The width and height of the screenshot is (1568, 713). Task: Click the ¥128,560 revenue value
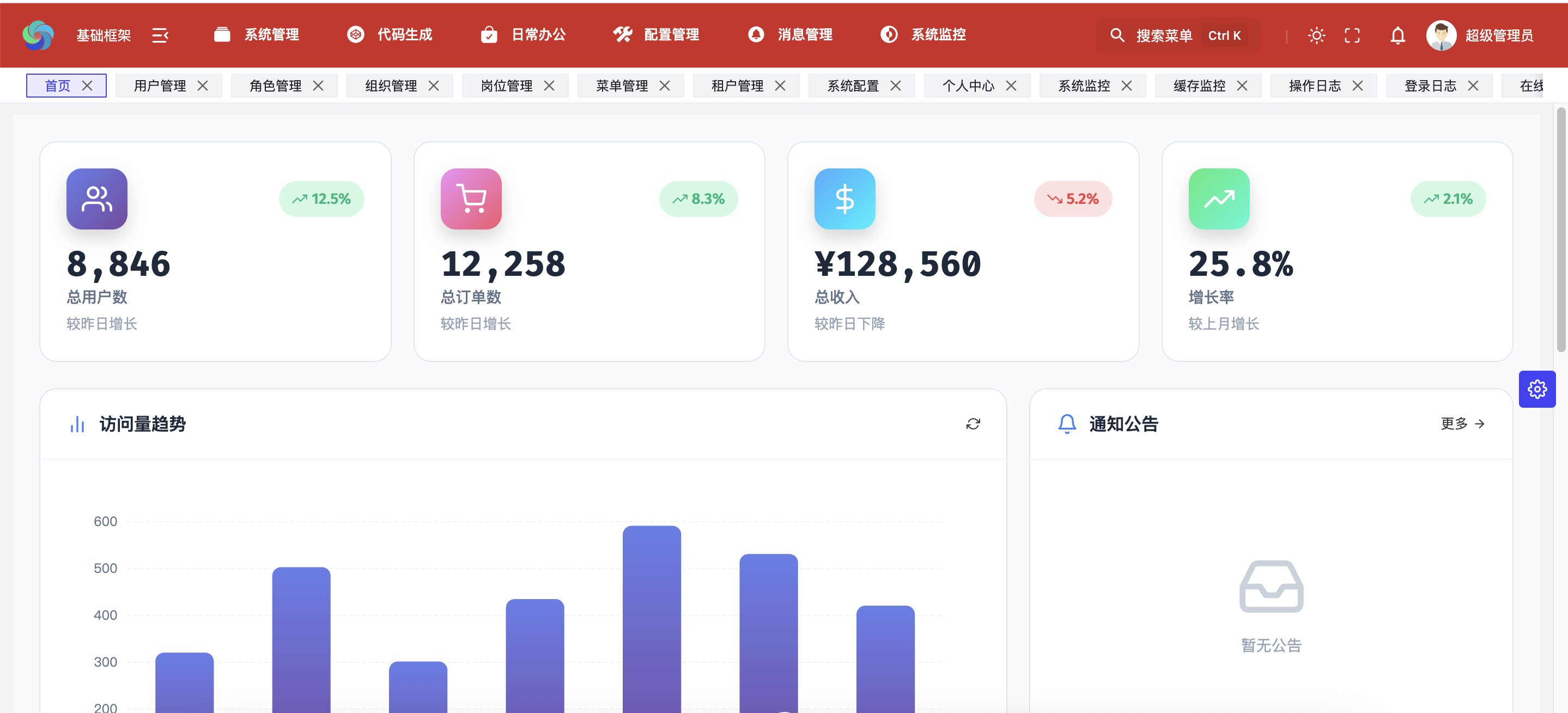point(898,264)
